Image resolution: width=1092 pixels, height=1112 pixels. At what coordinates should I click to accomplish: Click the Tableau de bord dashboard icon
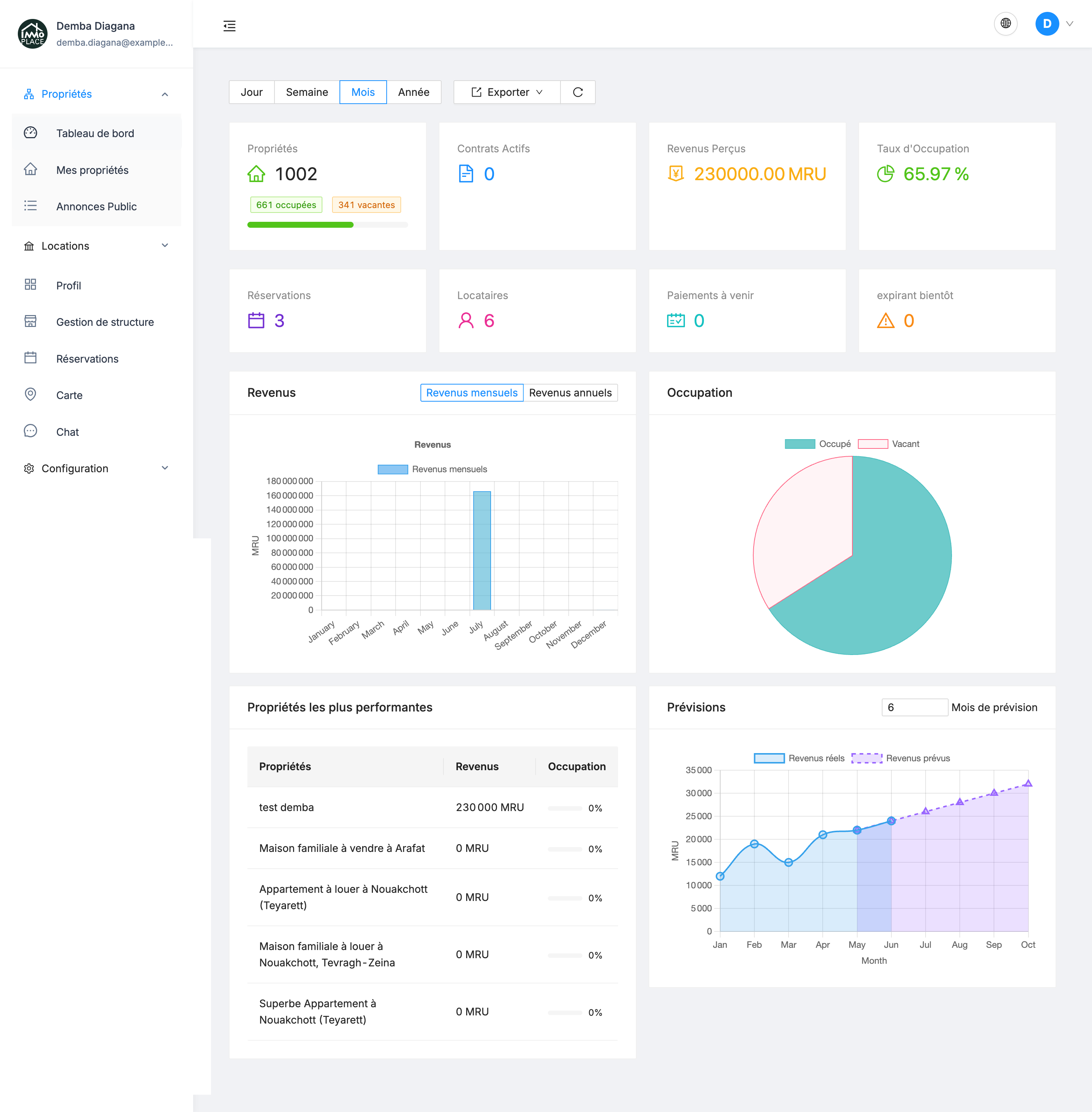click(30, 133)
